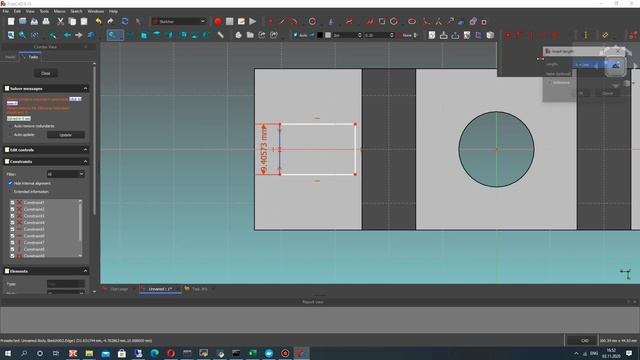
Task: Click the Fit All view icon
Action: [11, 35]
